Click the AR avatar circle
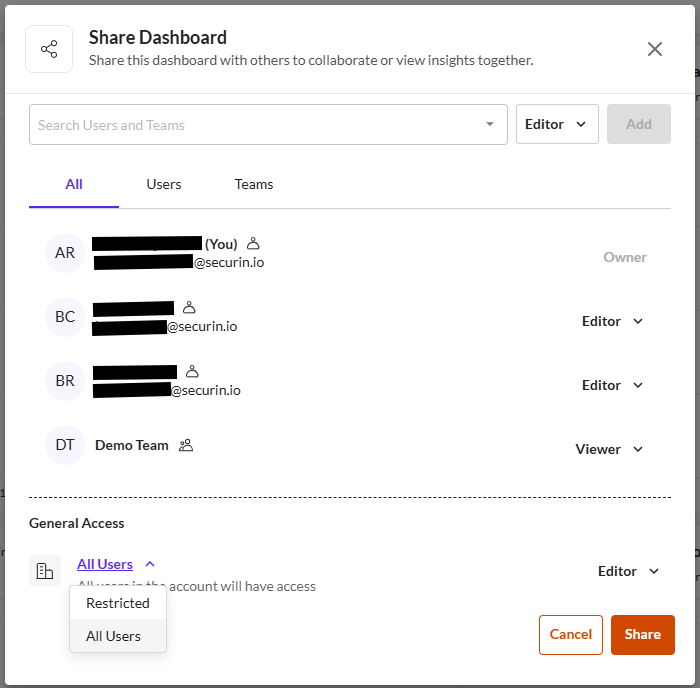Image resolution: width=700 pixels, height=688 pixels. click(x=65, y=253)
